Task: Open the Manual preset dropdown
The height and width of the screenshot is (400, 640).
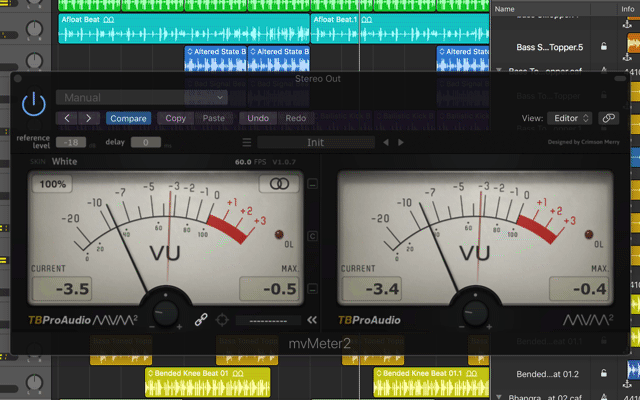Action: [x=142, y=98]
